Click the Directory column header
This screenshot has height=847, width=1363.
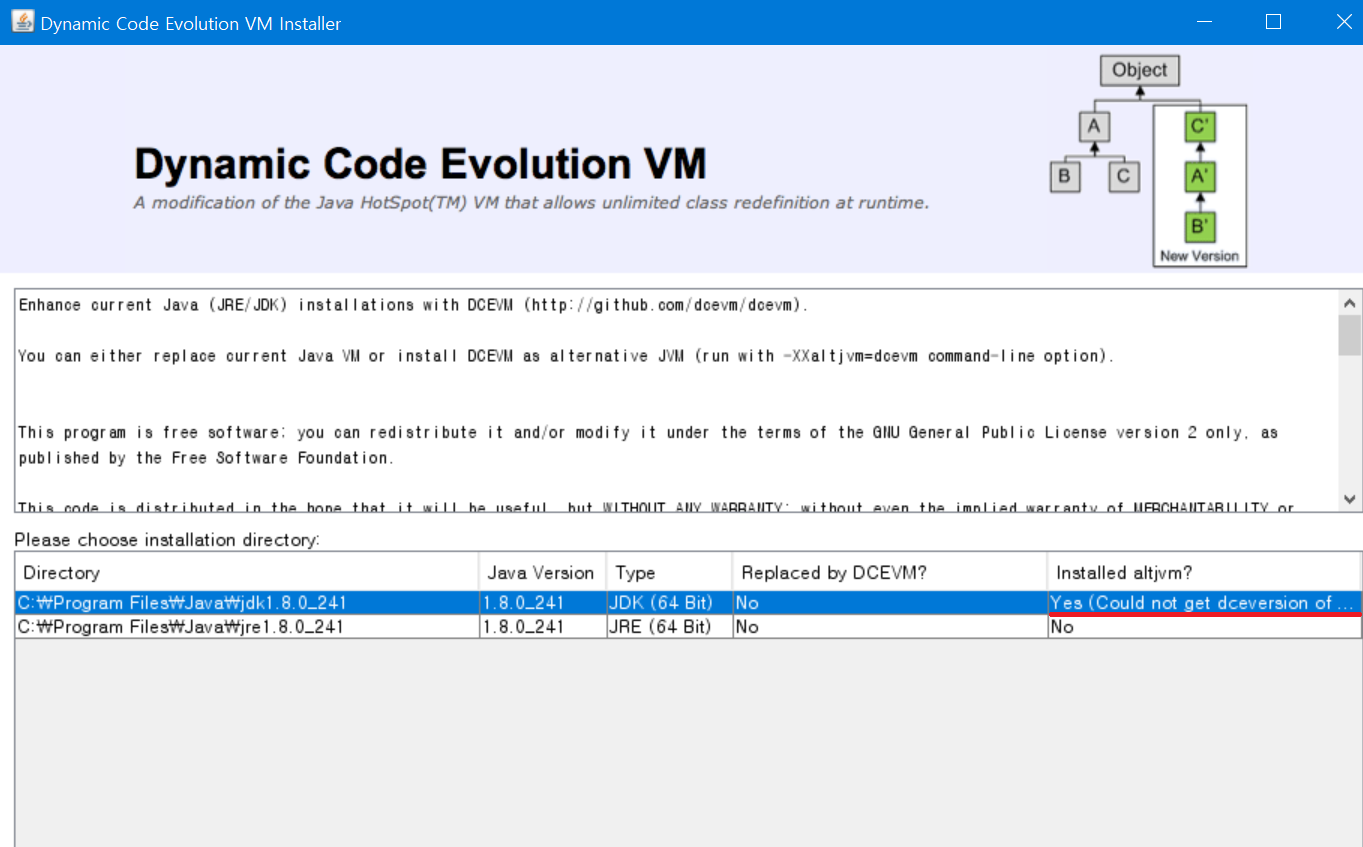(247, 572)
